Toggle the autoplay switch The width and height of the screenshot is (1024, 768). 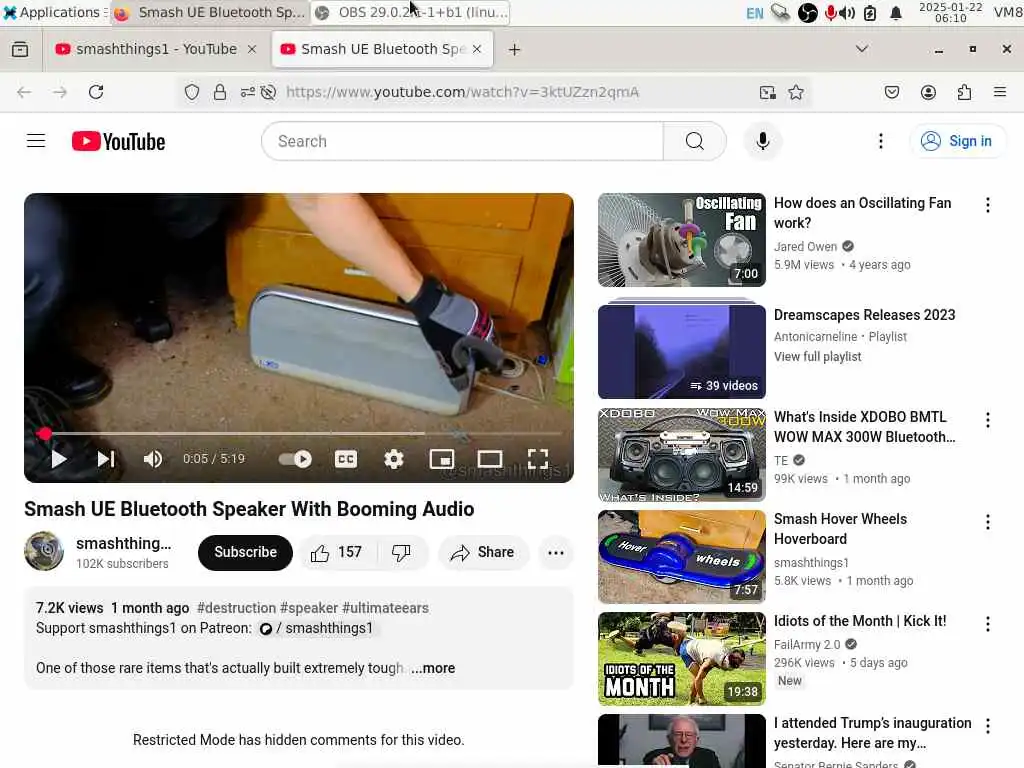(295, 459)
